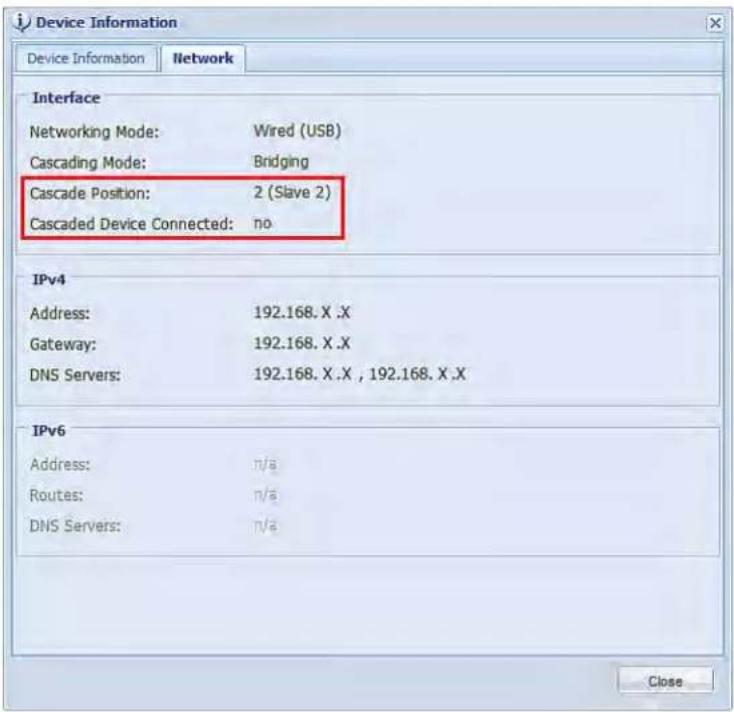Click the IPv6 DNS Servers n/a value

point(265,526)
